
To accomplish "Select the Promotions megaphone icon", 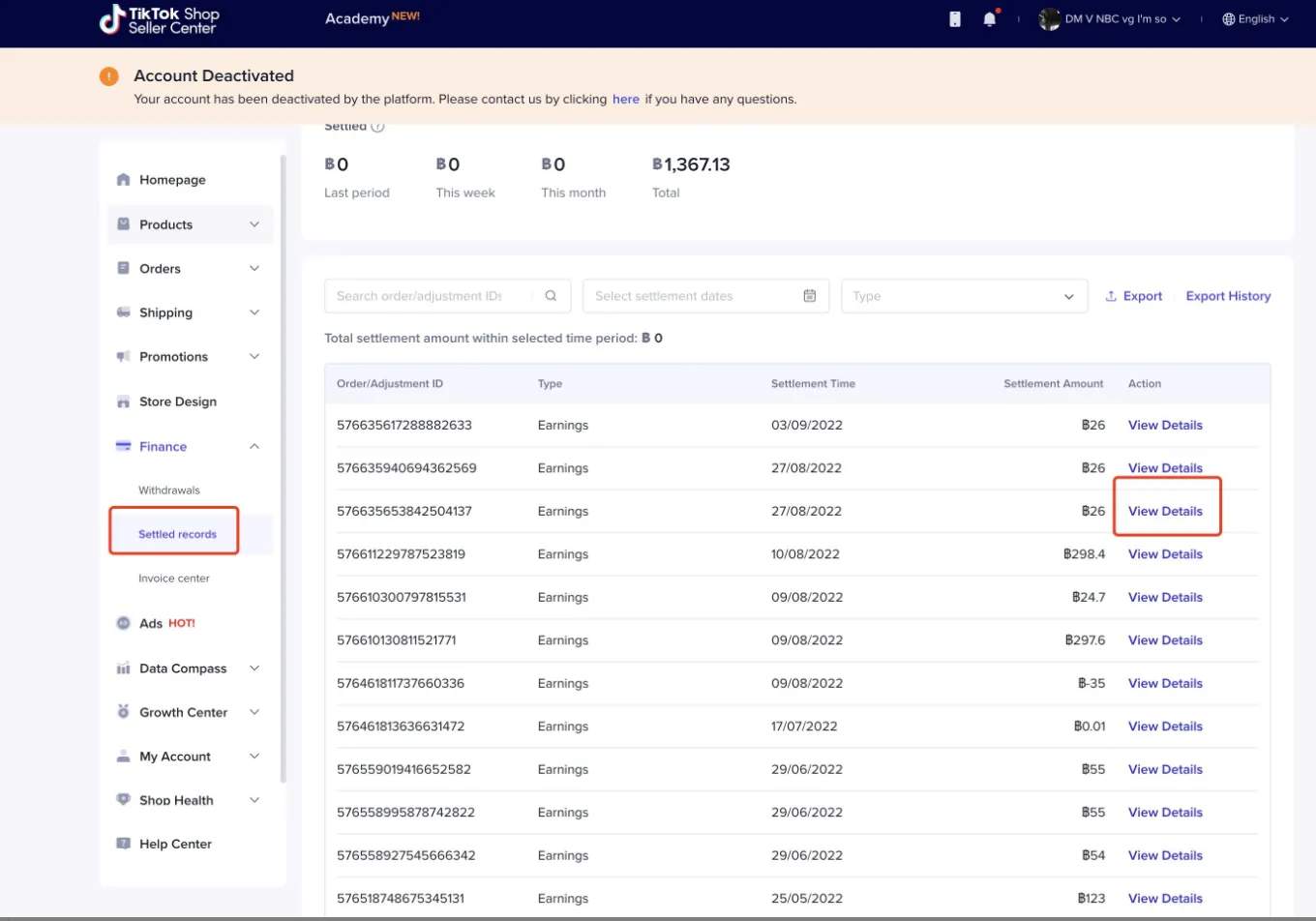I will pyautogui.click(x=123, y=357).
